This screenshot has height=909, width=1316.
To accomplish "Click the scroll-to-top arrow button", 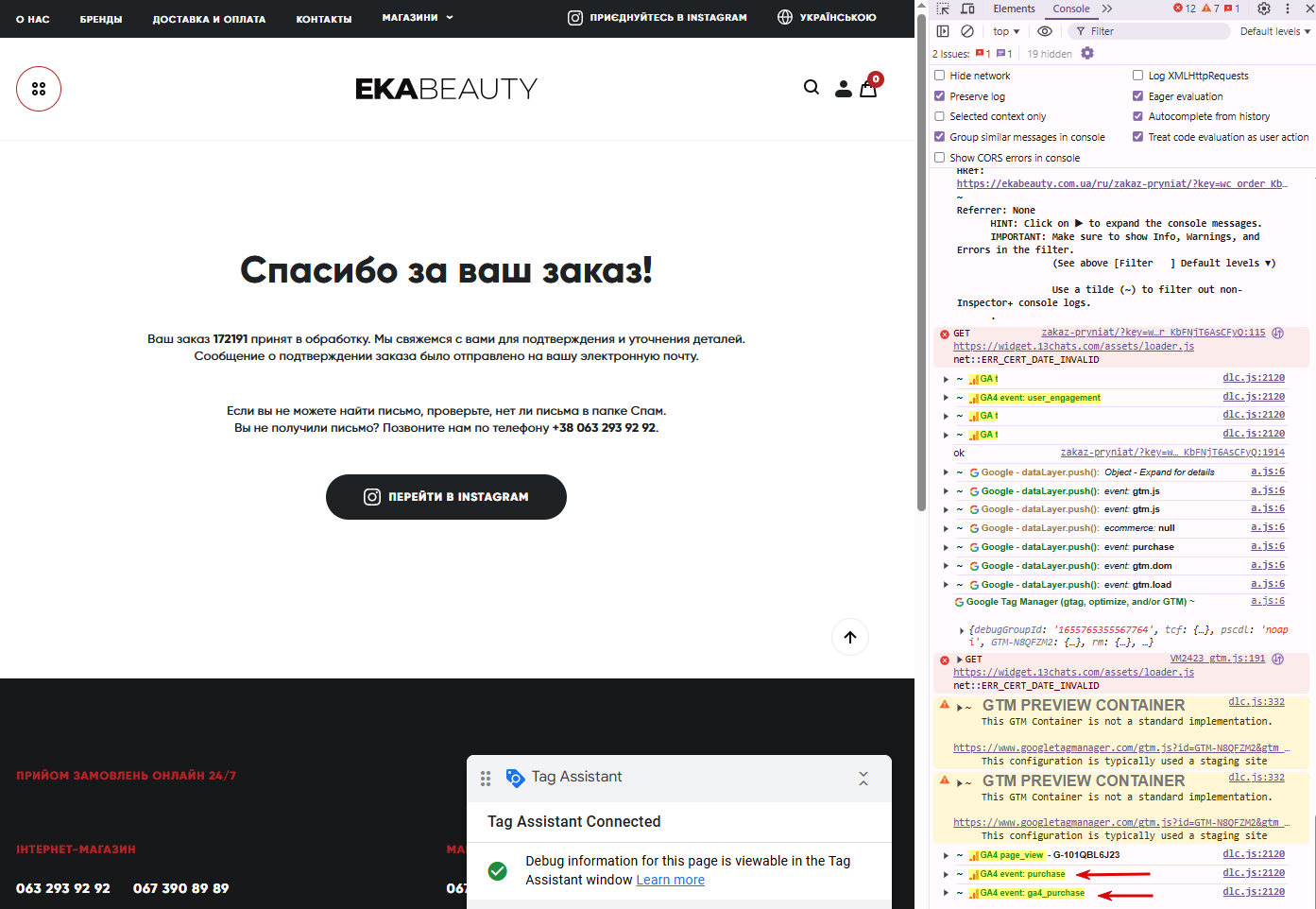I will tap(850, 637).
